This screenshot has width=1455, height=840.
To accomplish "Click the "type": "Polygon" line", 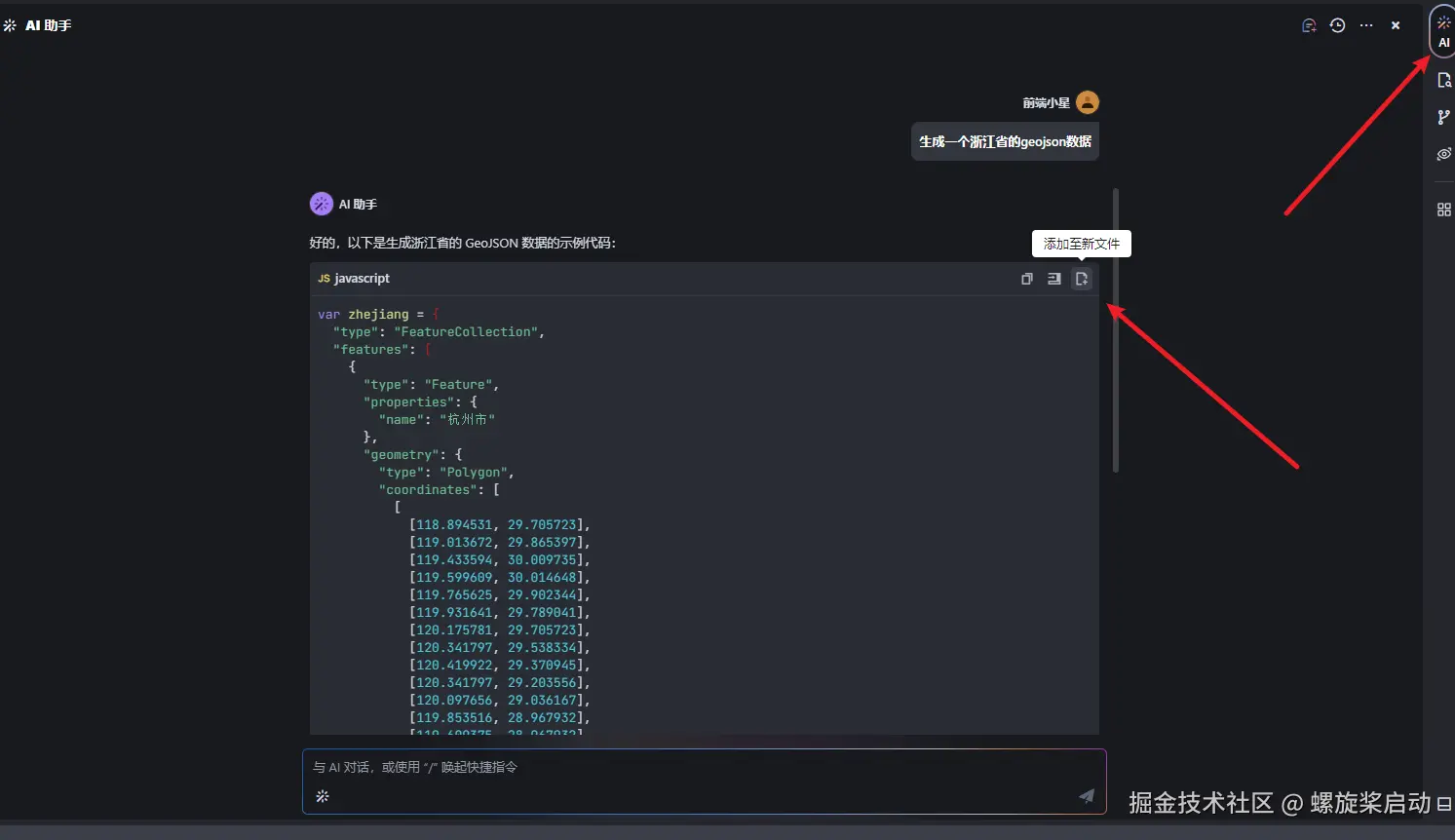I will (446, 473).
